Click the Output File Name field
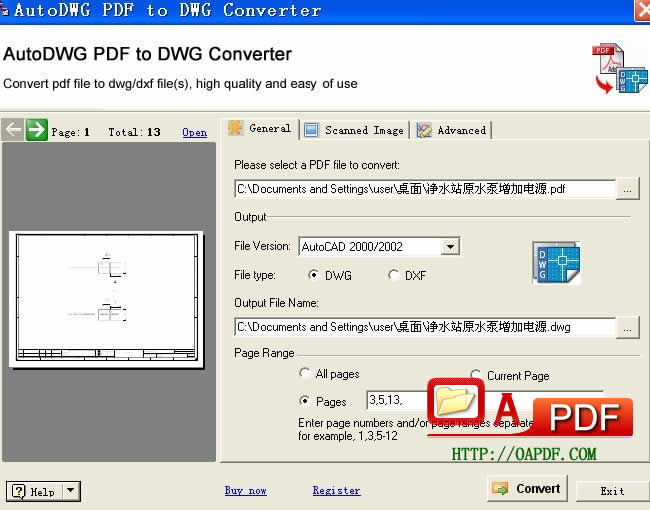This screenshot has width=650, height=510. [x=425, y=327]
